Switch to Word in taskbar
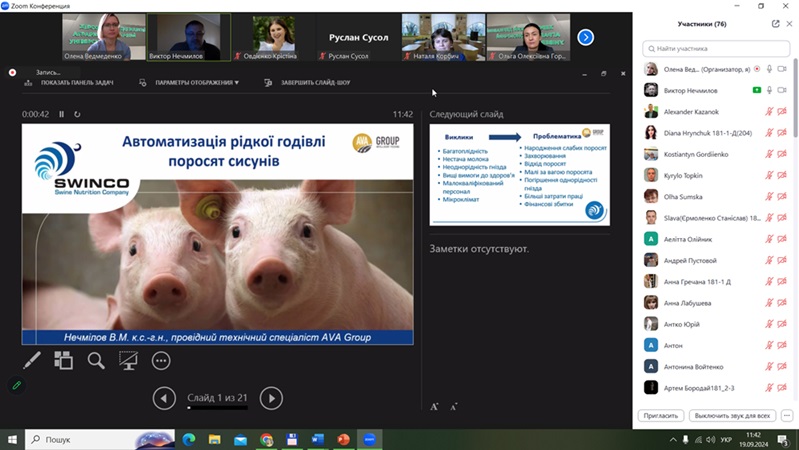Image resolution: width=799 pixels, height=450 pixels. 317,439
